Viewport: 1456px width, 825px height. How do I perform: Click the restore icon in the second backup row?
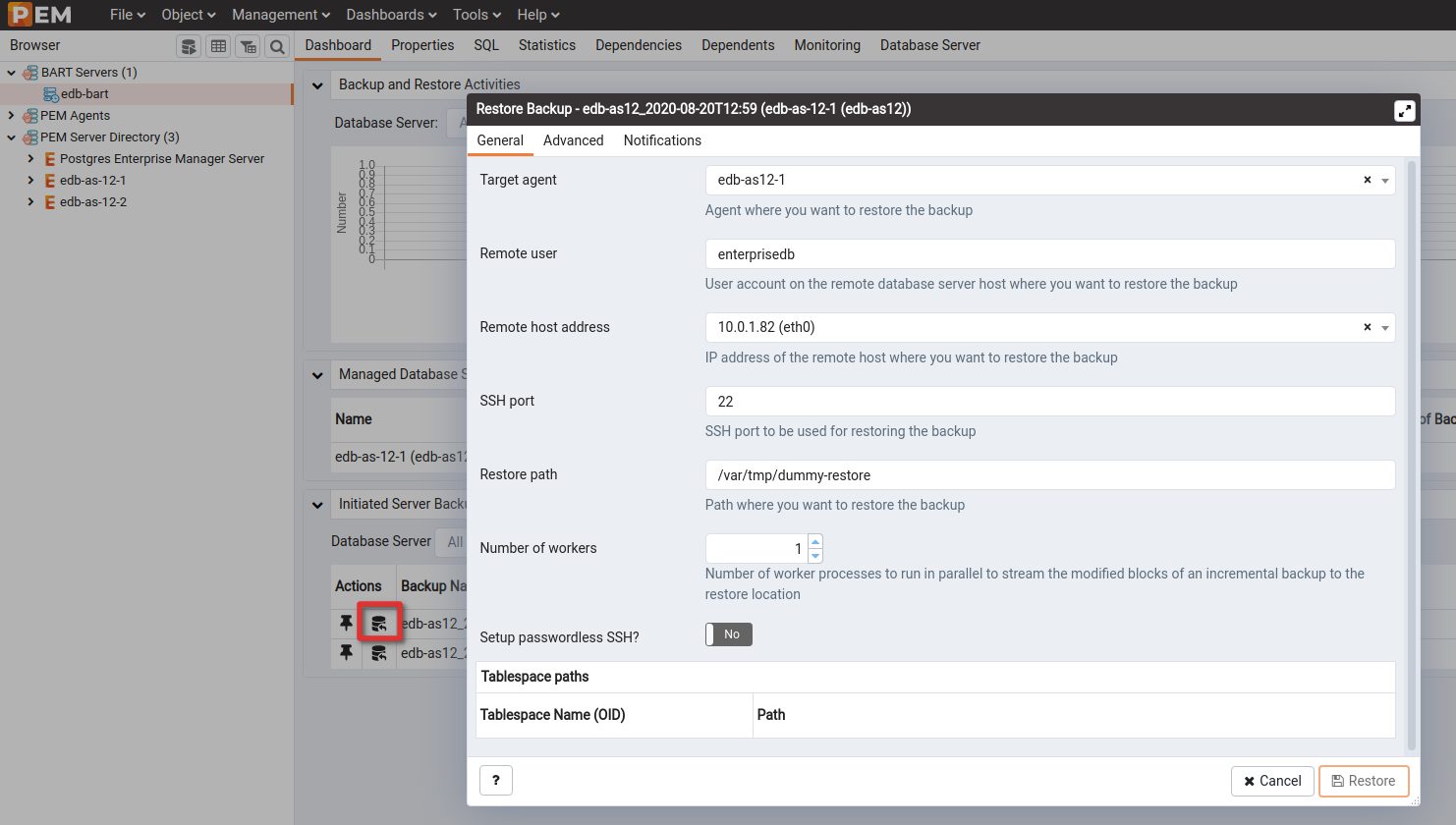(378, 652)
